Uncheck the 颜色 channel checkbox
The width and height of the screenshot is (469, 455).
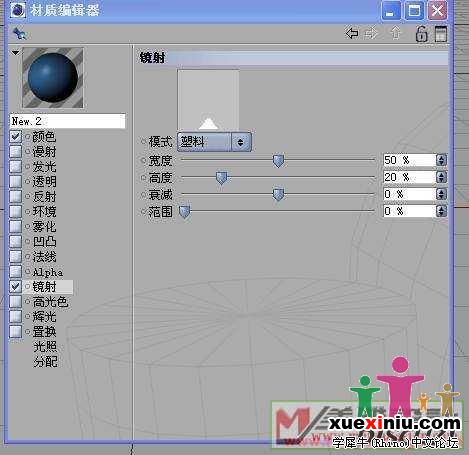click(x=16, y=136)
